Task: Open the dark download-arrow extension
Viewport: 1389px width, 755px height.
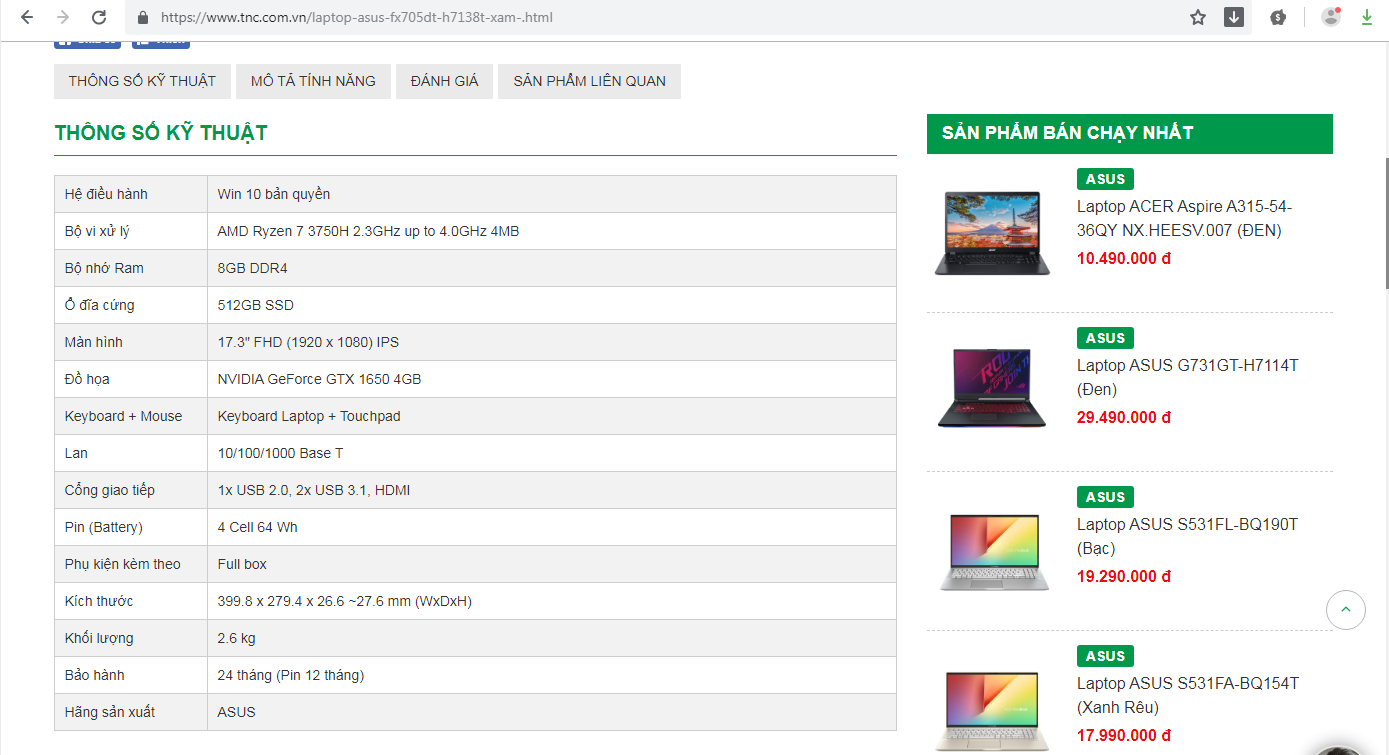Action: [x=1234, y=17]
